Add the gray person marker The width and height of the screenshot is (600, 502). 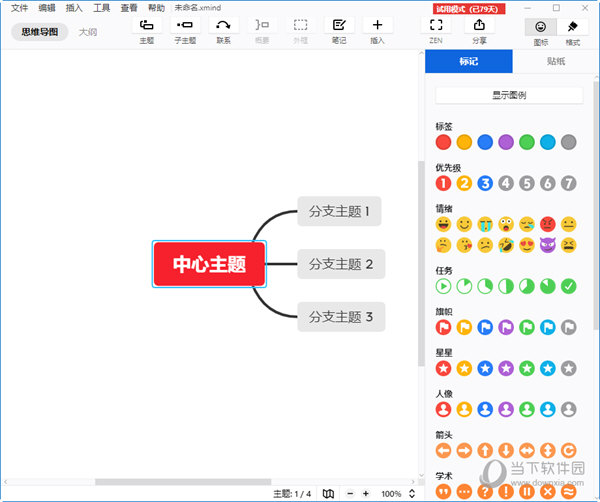coord(569,409)
